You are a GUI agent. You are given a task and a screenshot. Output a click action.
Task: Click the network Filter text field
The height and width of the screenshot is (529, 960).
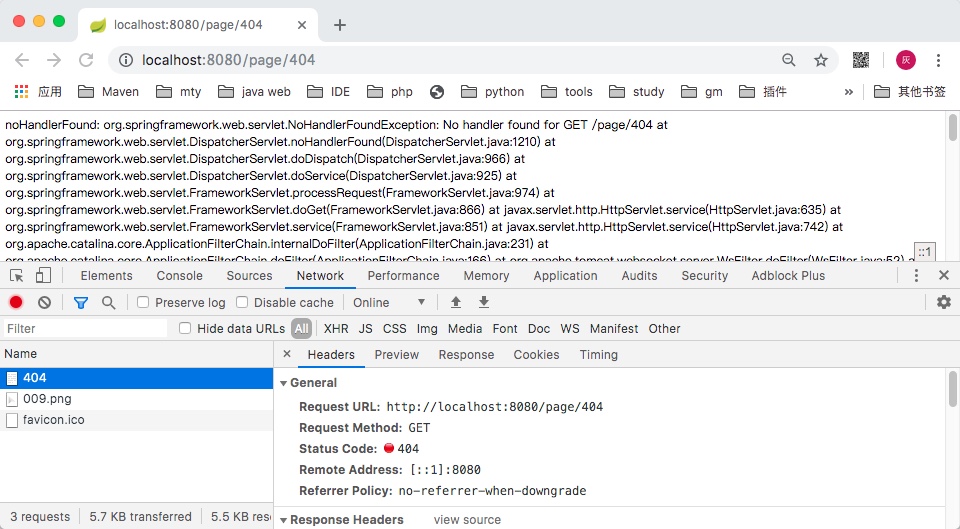coord(85,328)
